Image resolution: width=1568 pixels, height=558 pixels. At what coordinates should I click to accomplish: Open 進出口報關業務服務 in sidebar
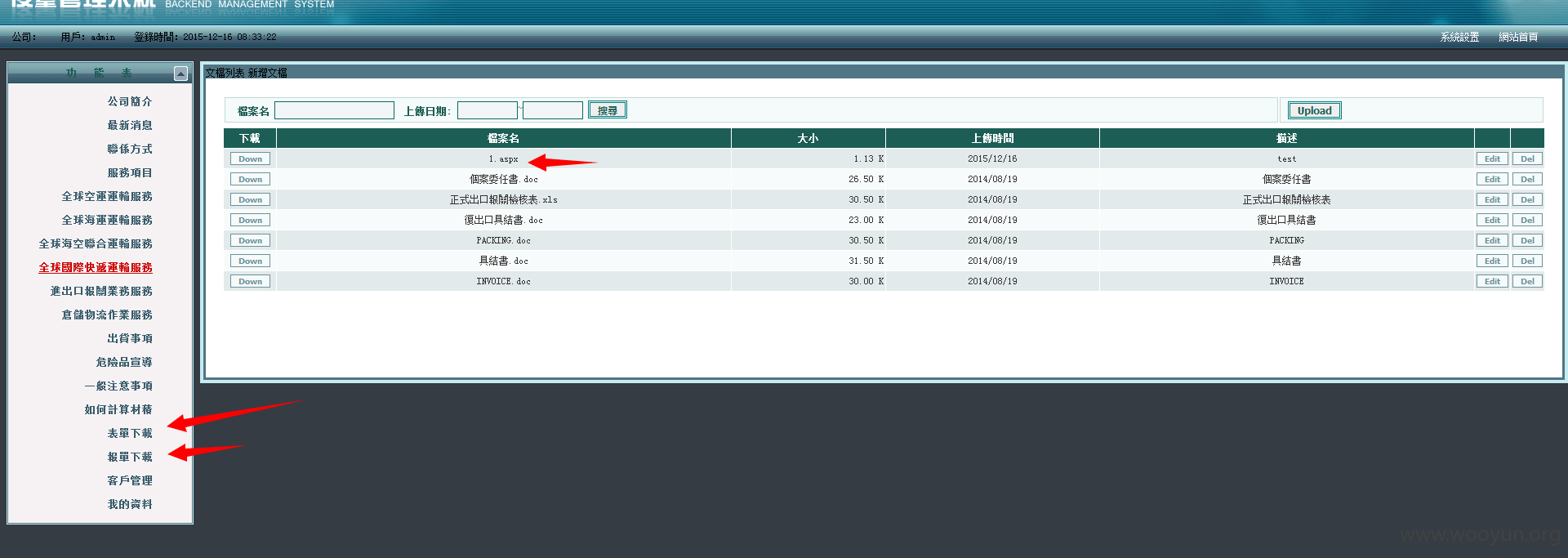tap(101, 291)
